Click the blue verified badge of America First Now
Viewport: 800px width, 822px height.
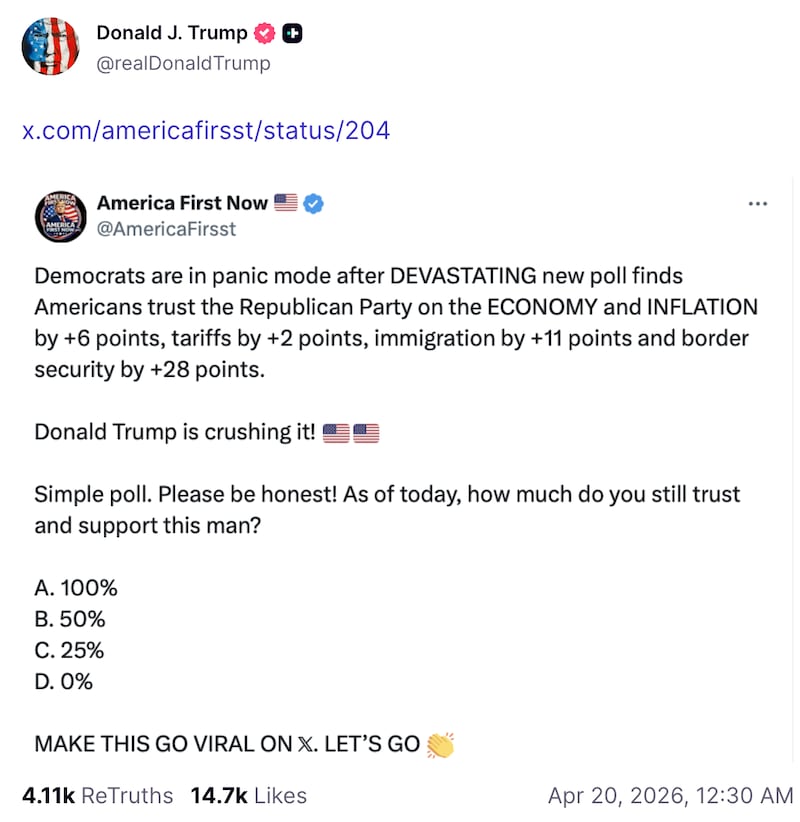pyautogui.click(x=312, y=203)
